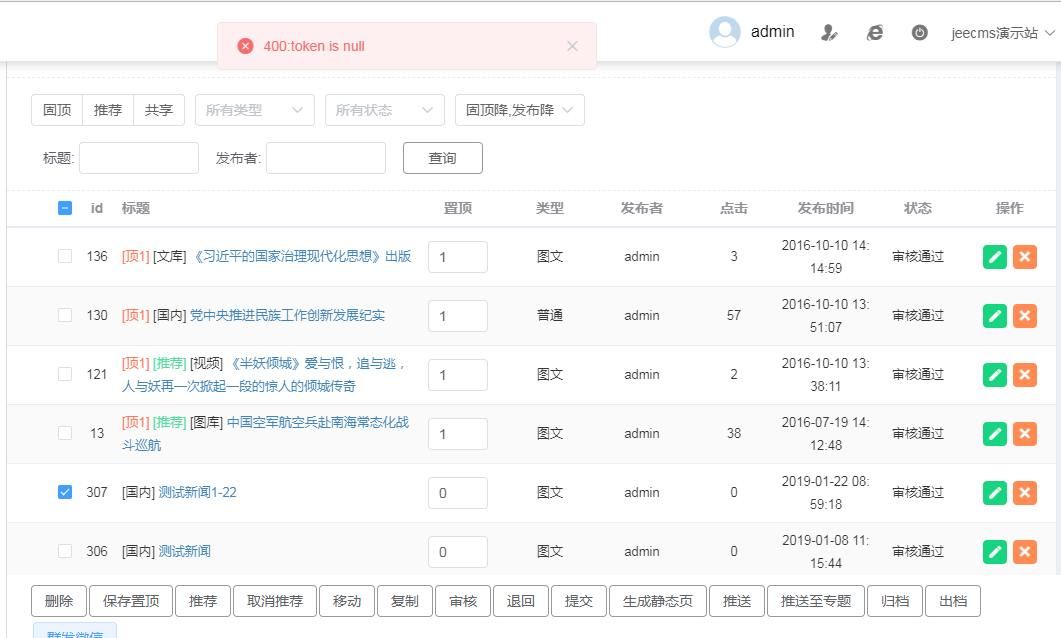Edit article 307 using green pencil icon

[994, 493]
